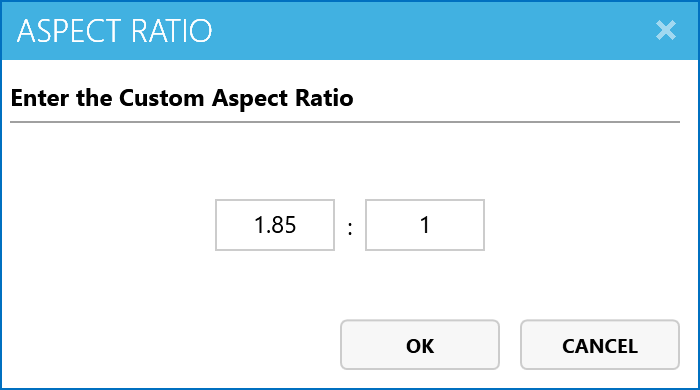Screen dimensions: 700x390
Task: Place cursor in the 1.85 text box
Action: click(x=275, y=225)
